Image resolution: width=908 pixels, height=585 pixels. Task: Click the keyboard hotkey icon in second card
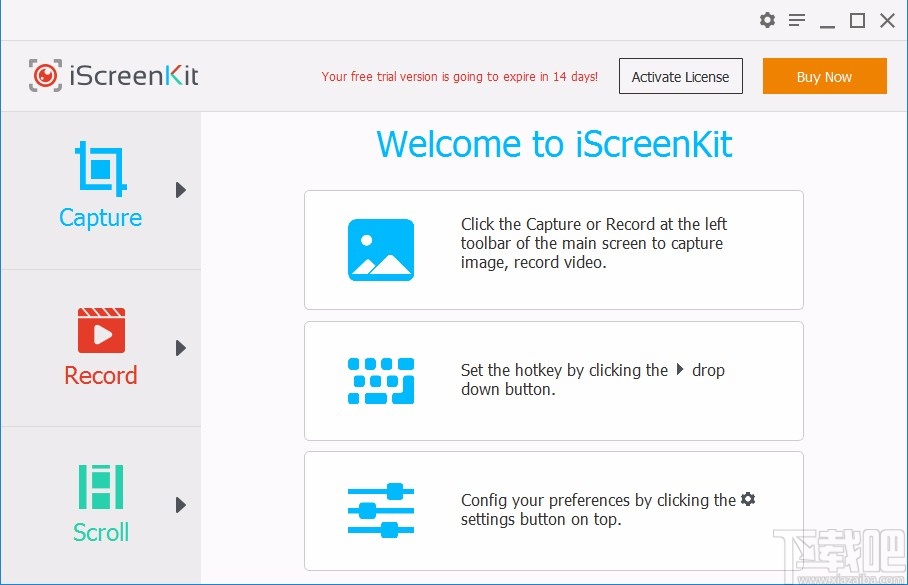point(381,381)
